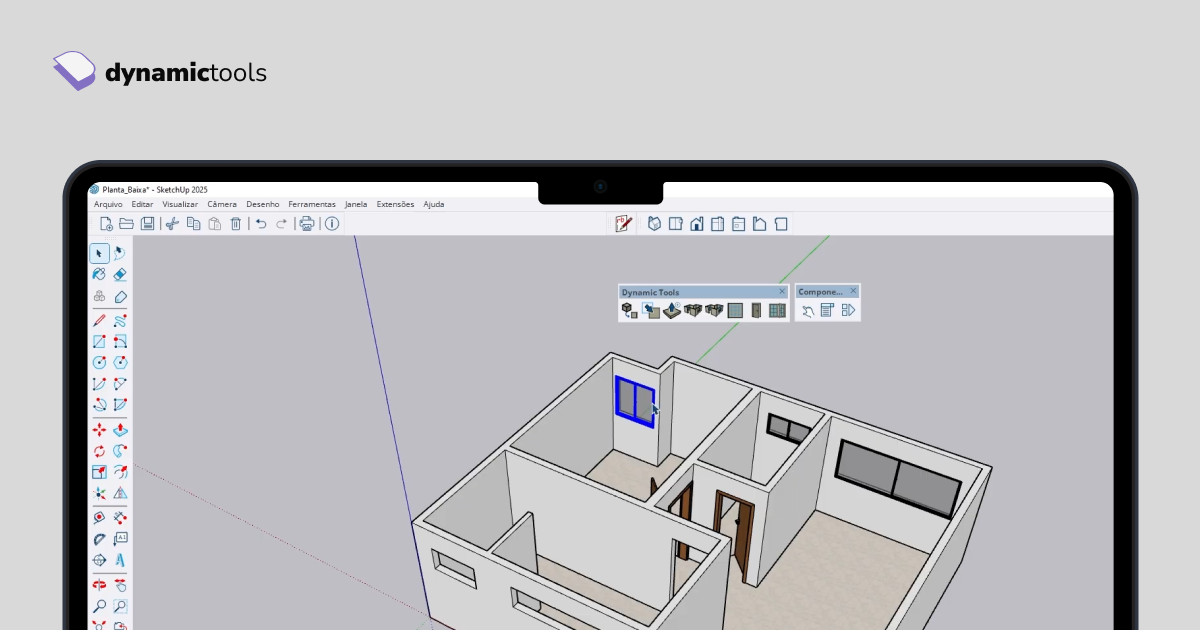
Task: Click the Print toolbar button
Action: click(307, 224)
